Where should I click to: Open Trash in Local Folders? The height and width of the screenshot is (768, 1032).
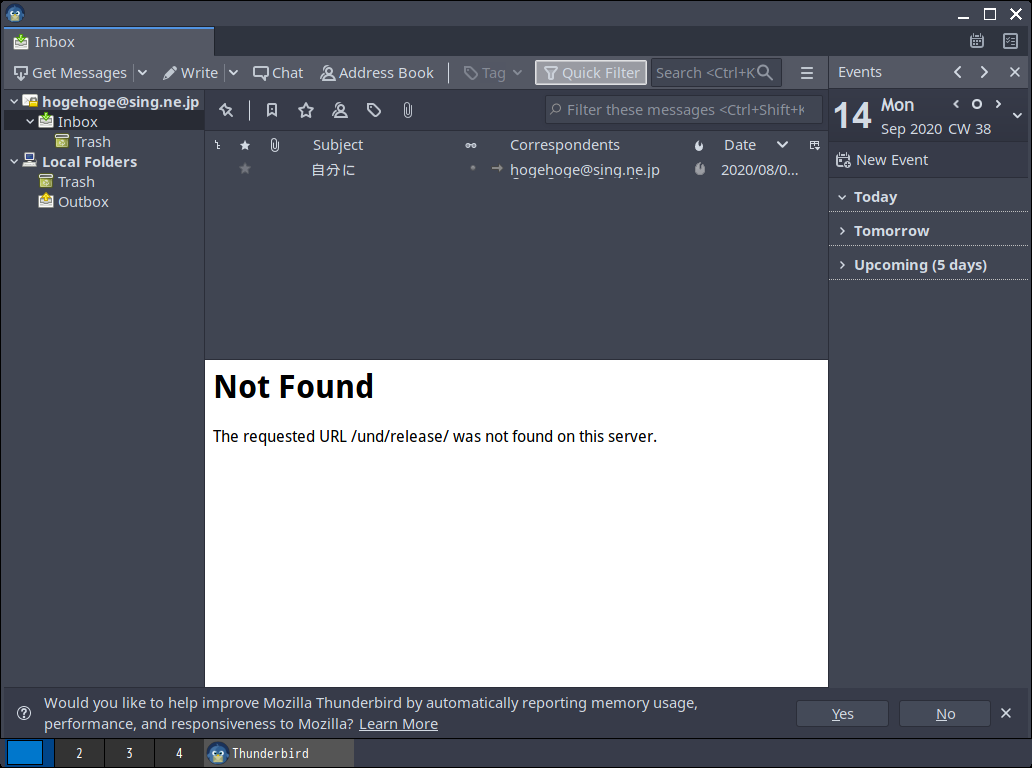click(76, 182)
